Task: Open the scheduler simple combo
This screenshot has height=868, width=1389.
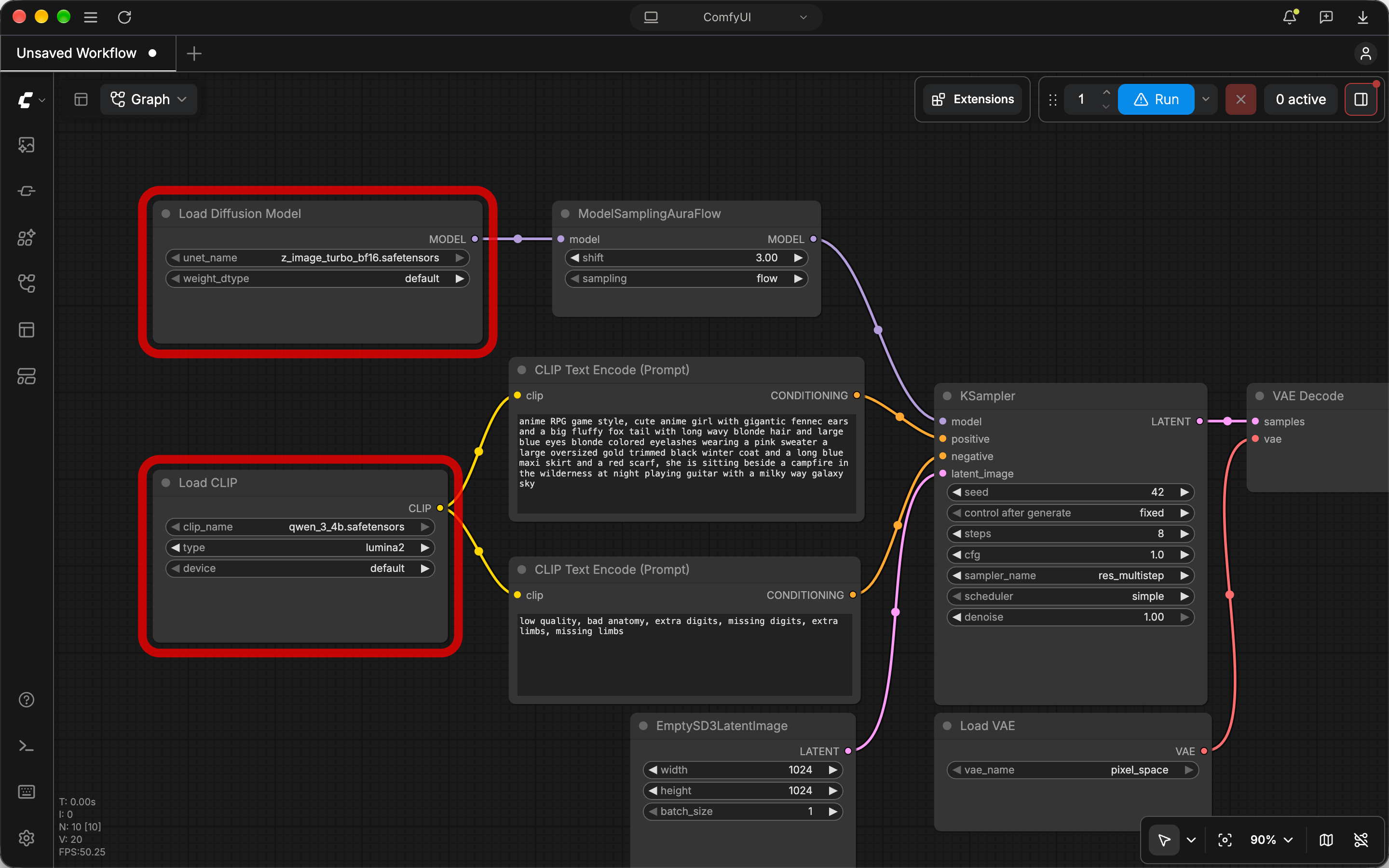Action: (x=1071, y=596)
